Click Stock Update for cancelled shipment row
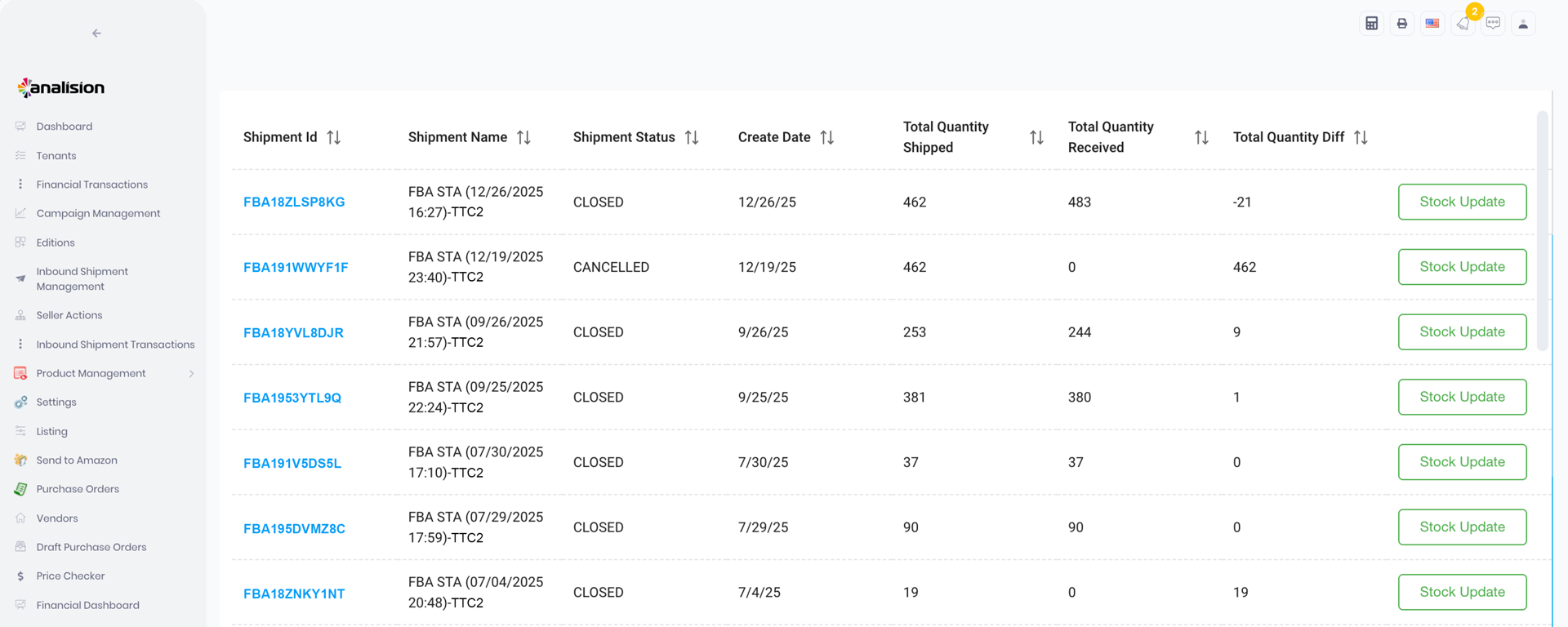The width and height of the screenshot is (1568, 627). [1461, 267]
